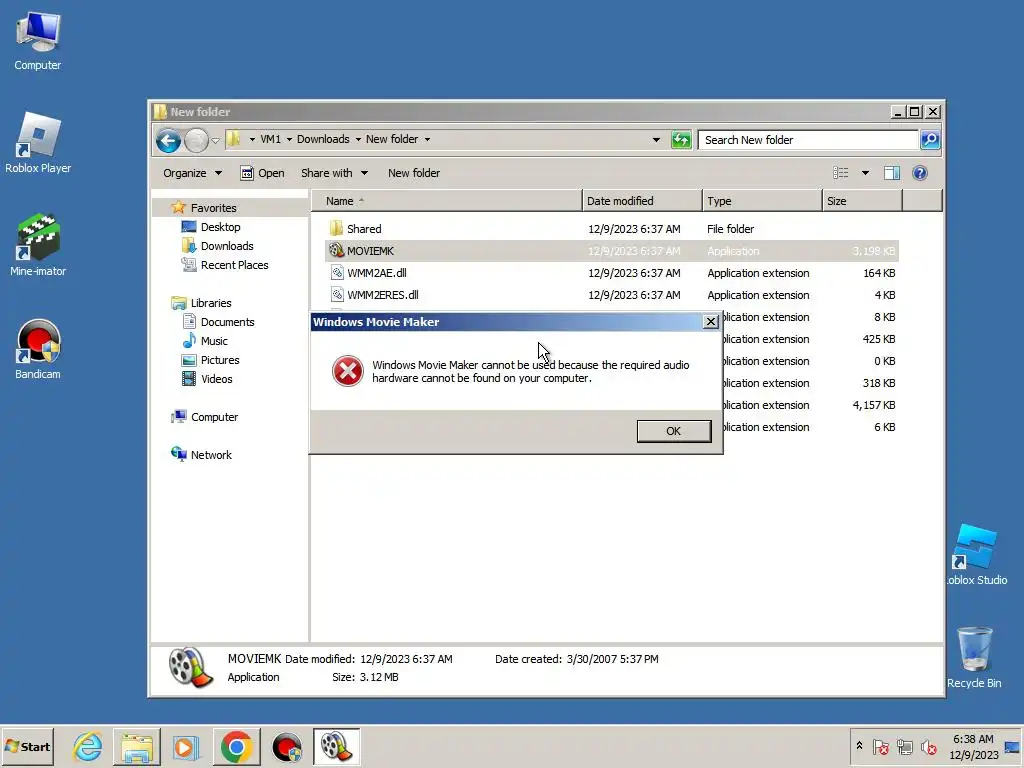
Task: Click the green Refresh button in address bar
Action: (x=681, y=139)
